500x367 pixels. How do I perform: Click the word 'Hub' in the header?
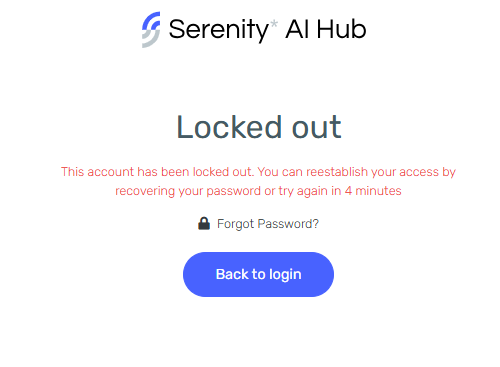tap(341, 29)
